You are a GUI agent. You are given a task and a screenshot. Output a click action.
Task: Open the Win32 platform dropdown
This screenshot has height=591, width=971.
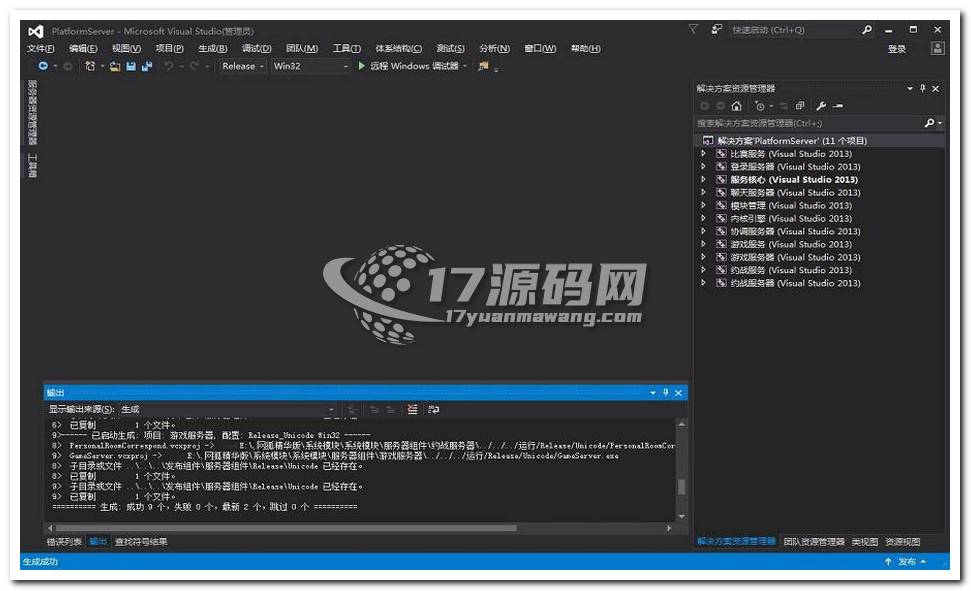click(311, 66)
